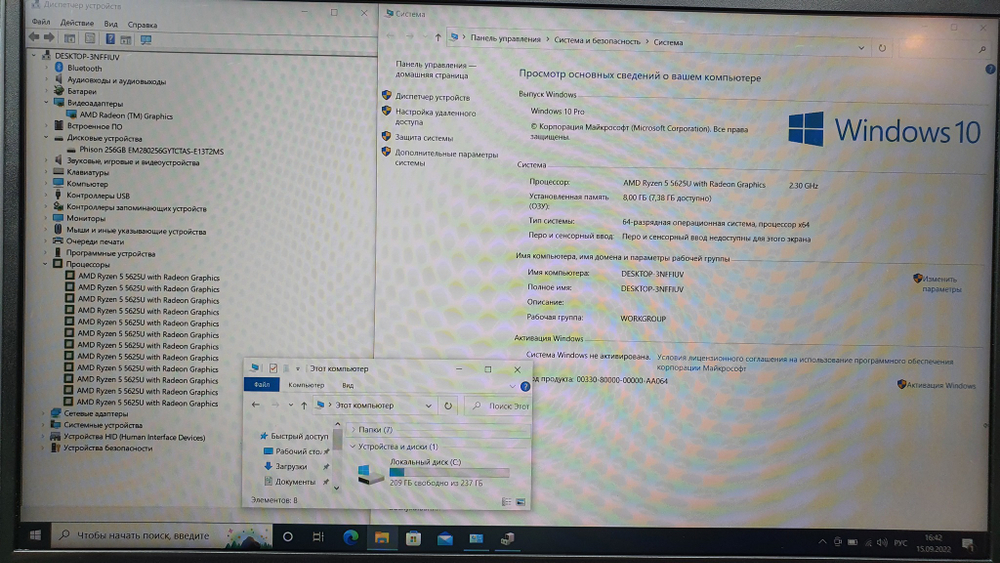
Task: Expand Сетевые адаптеры category
Action: pos(44,413)
